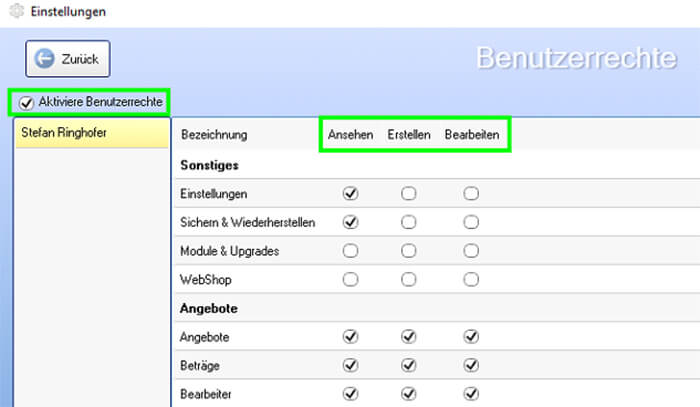Click the blue back arrow icon
The image size is (700, 407).
[x=45, y=59]
